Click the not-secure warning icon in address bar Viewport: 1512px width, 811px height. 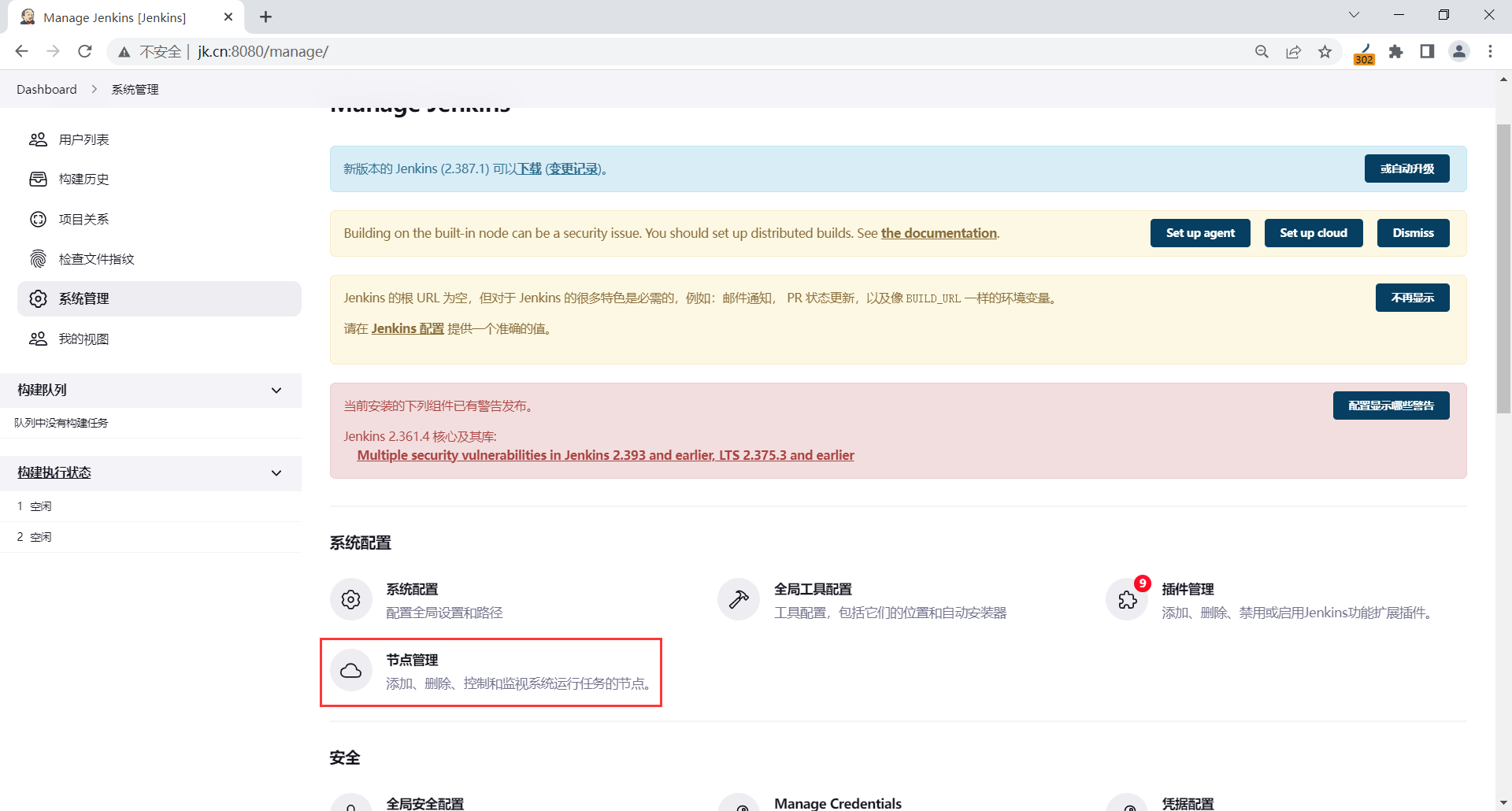124,52
